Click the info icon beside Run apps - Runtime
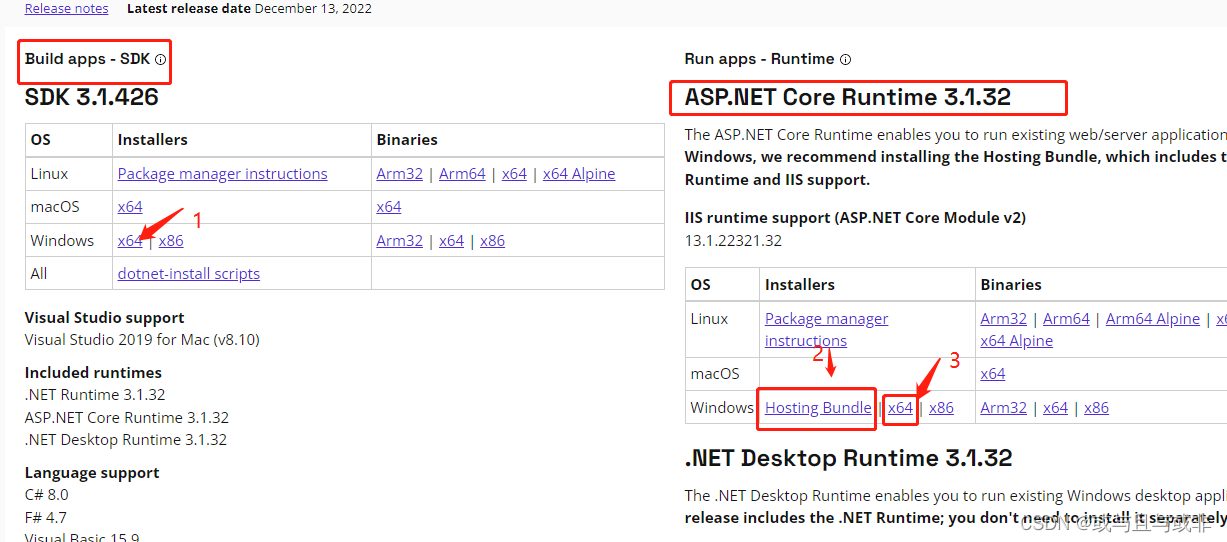 [x=845, y=60]
